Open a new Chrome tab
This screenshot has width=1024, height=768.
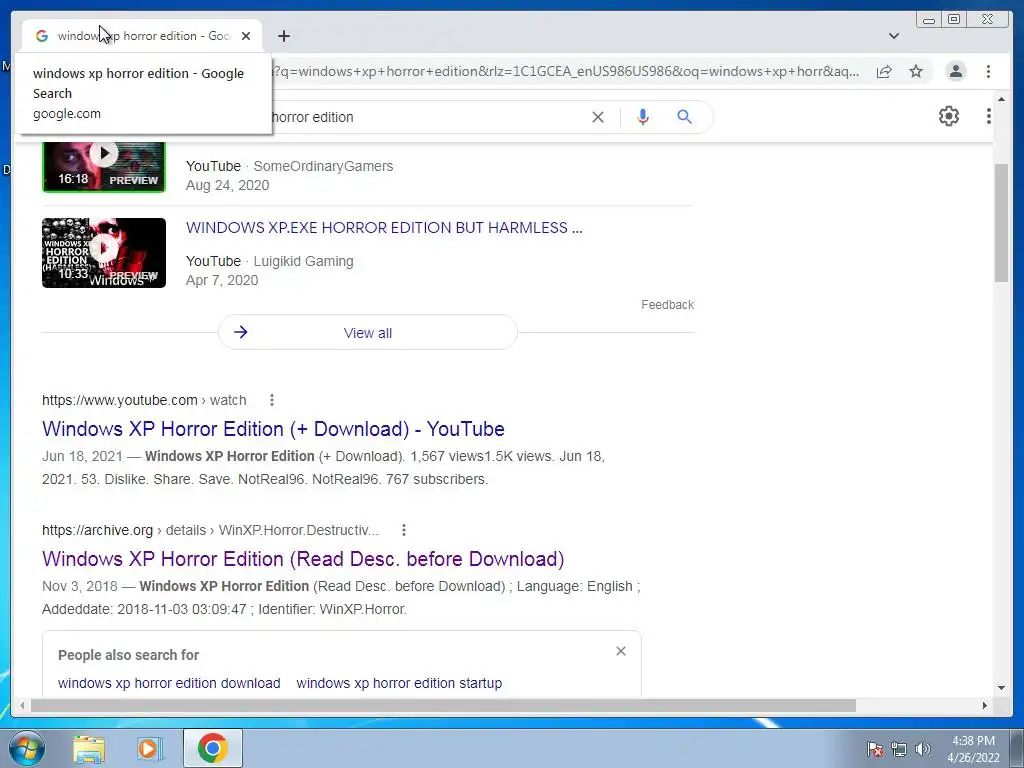pos(283,36)
